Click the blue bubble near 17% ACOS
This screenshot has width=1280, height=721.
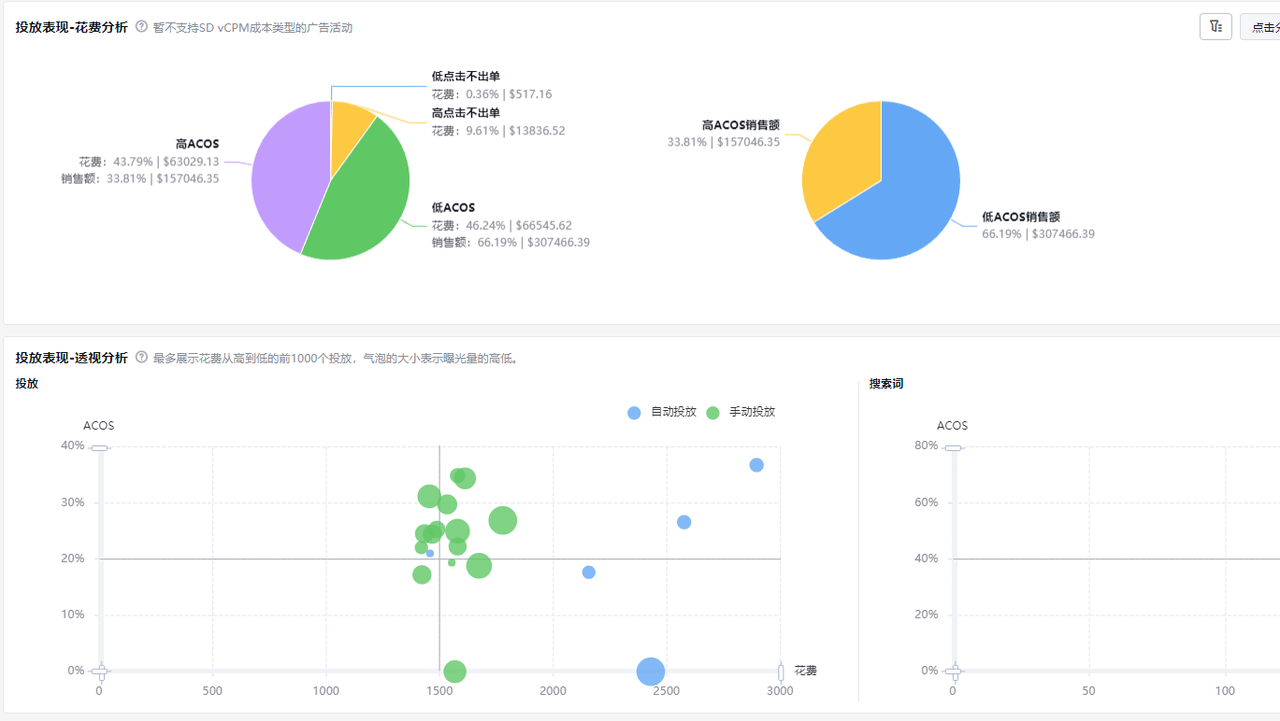click(589, 572)
